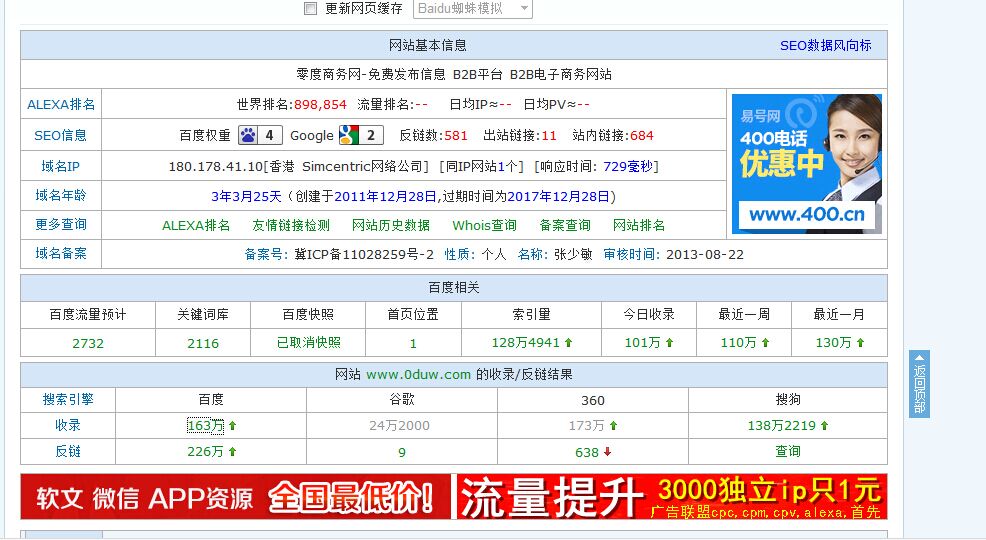Click the 域名年龄 label link
The height and width of the screenshot is (540, 986).
pyautogui.click(x=60, y=196)
